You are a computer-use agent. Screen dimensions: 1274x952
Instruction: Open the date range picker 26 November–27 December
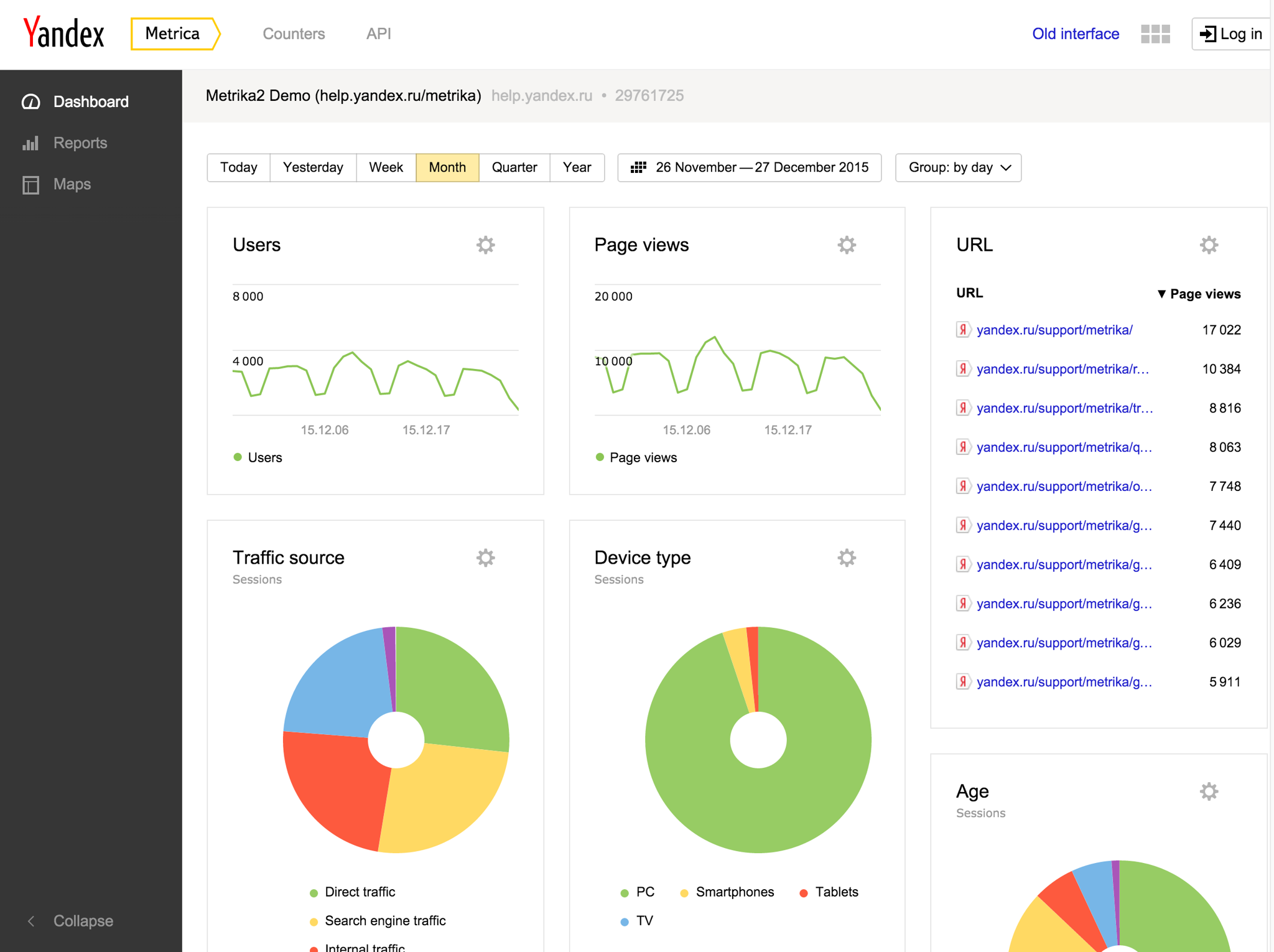[x=749, y=167]
